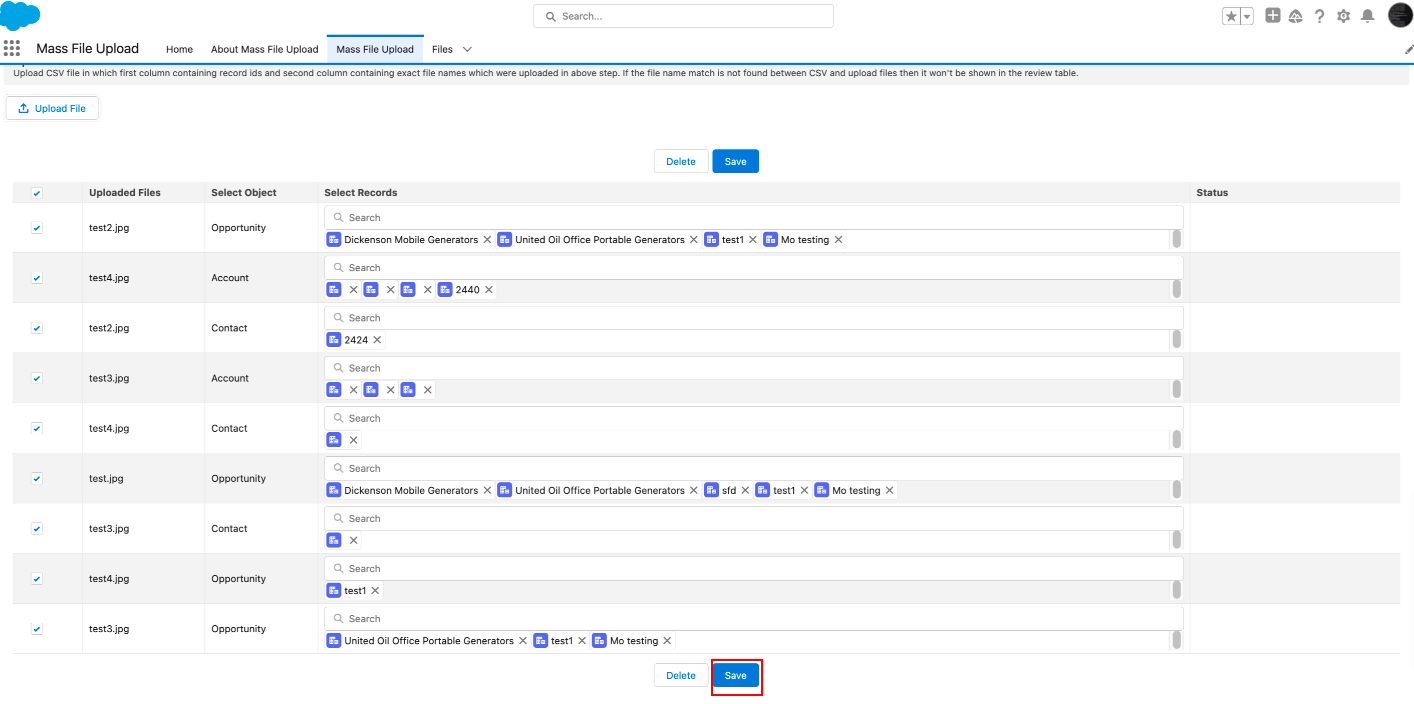Screen dimensions: 1414x704
Task: Open the About Mass File Upload tab
Action: coord(264,49)
